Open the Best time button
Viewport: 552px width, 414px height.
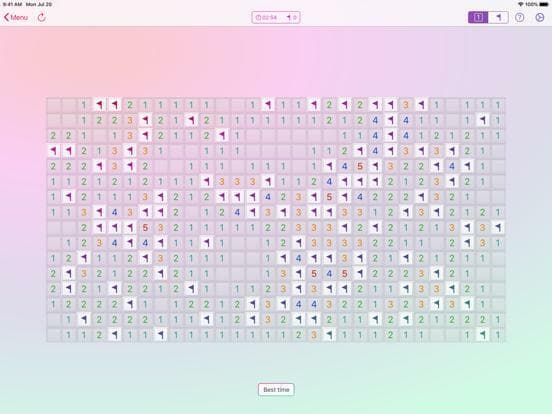(276, 389)
